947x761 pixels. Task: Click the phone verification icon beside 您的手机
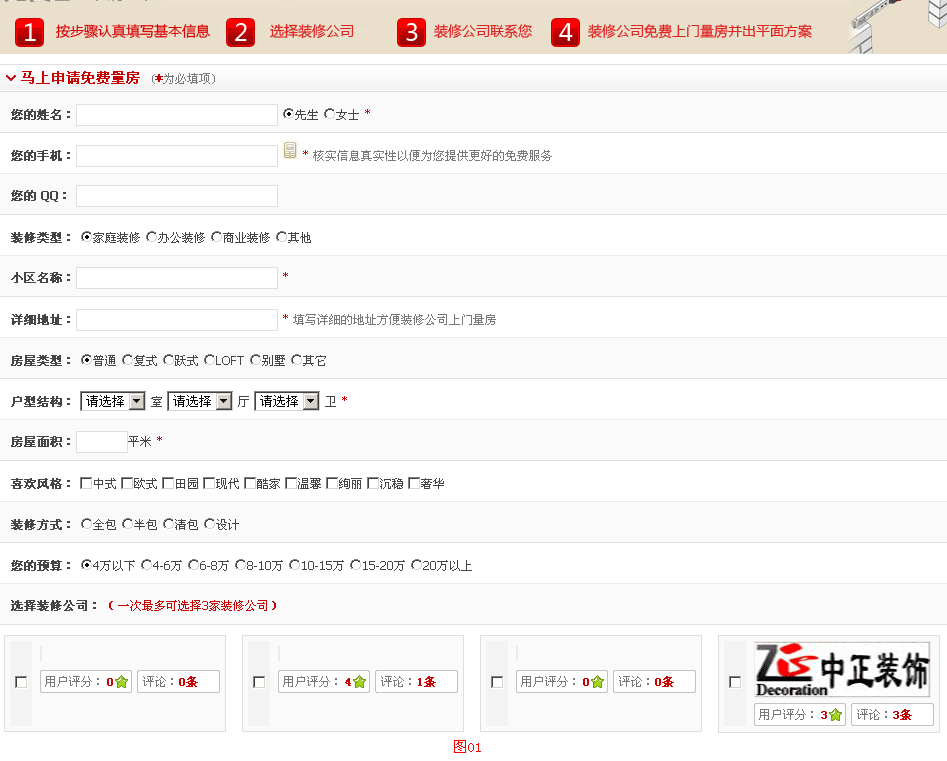289,149
